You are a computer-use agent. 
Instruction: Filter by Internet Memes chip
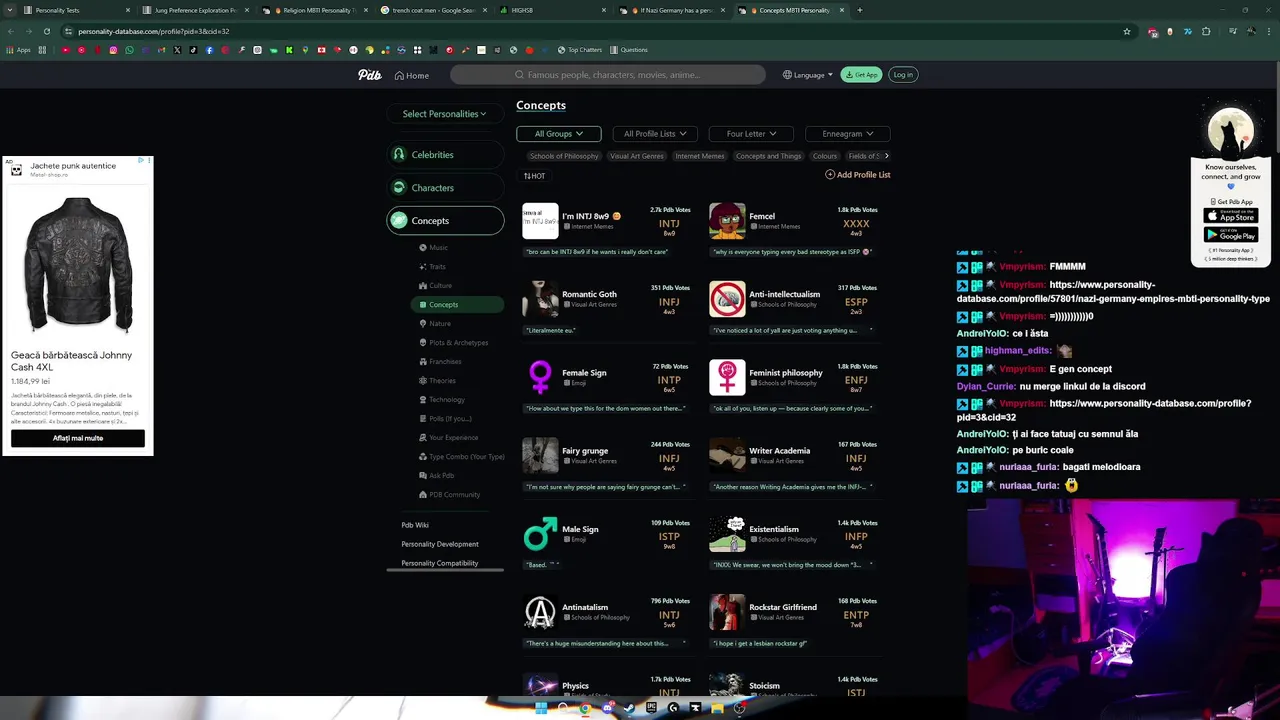tap(700, 156)
